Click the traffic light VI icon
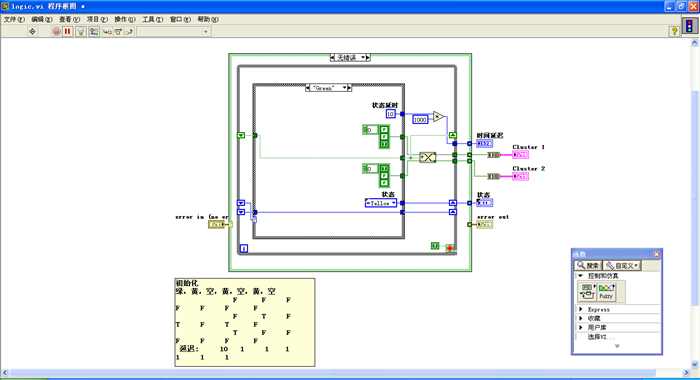The width and height of the screenshot is (700, 380). [690, 26]
